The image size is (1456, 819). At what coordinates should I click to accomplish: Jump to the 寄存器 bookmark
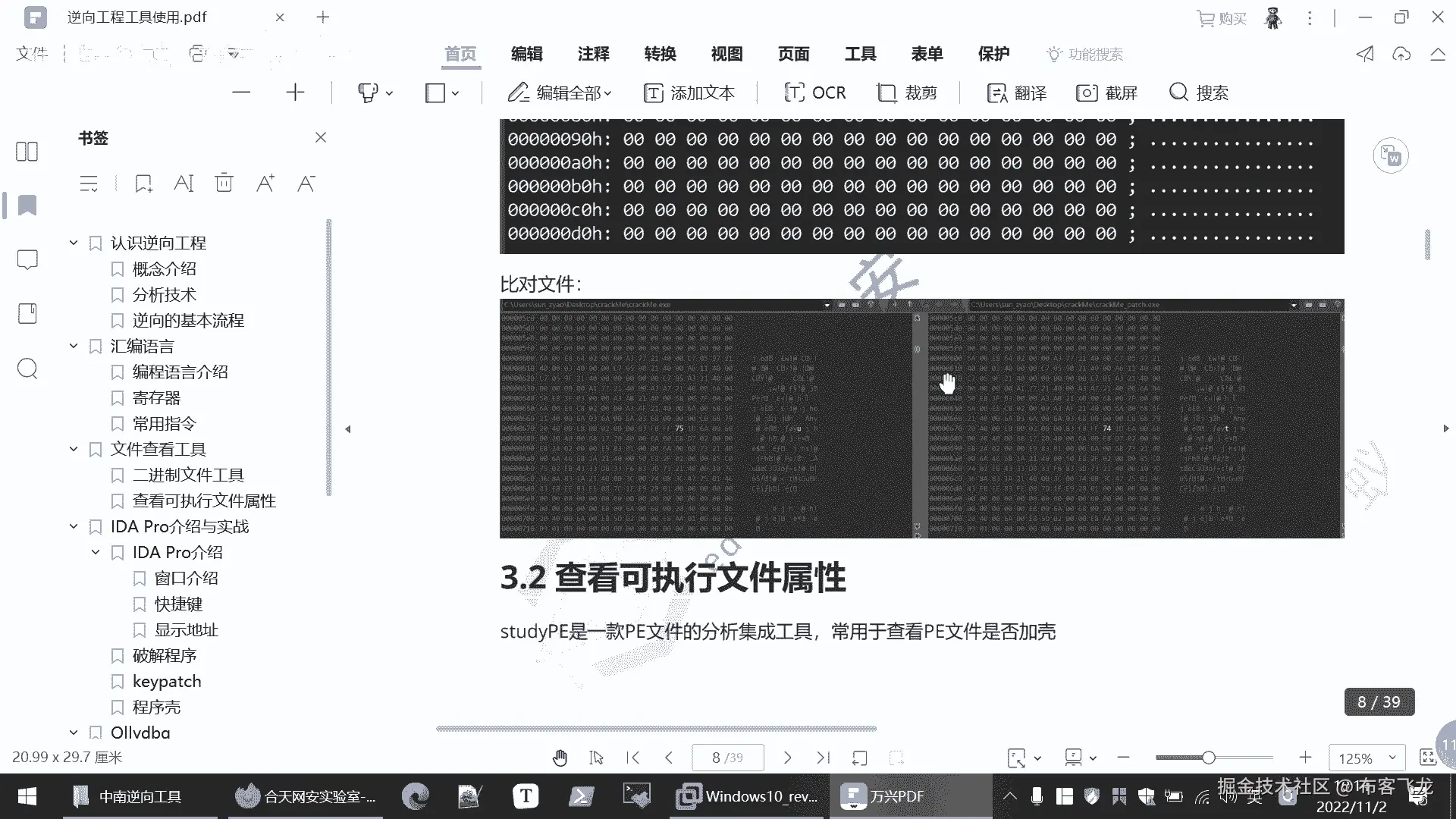click(156, 397)
